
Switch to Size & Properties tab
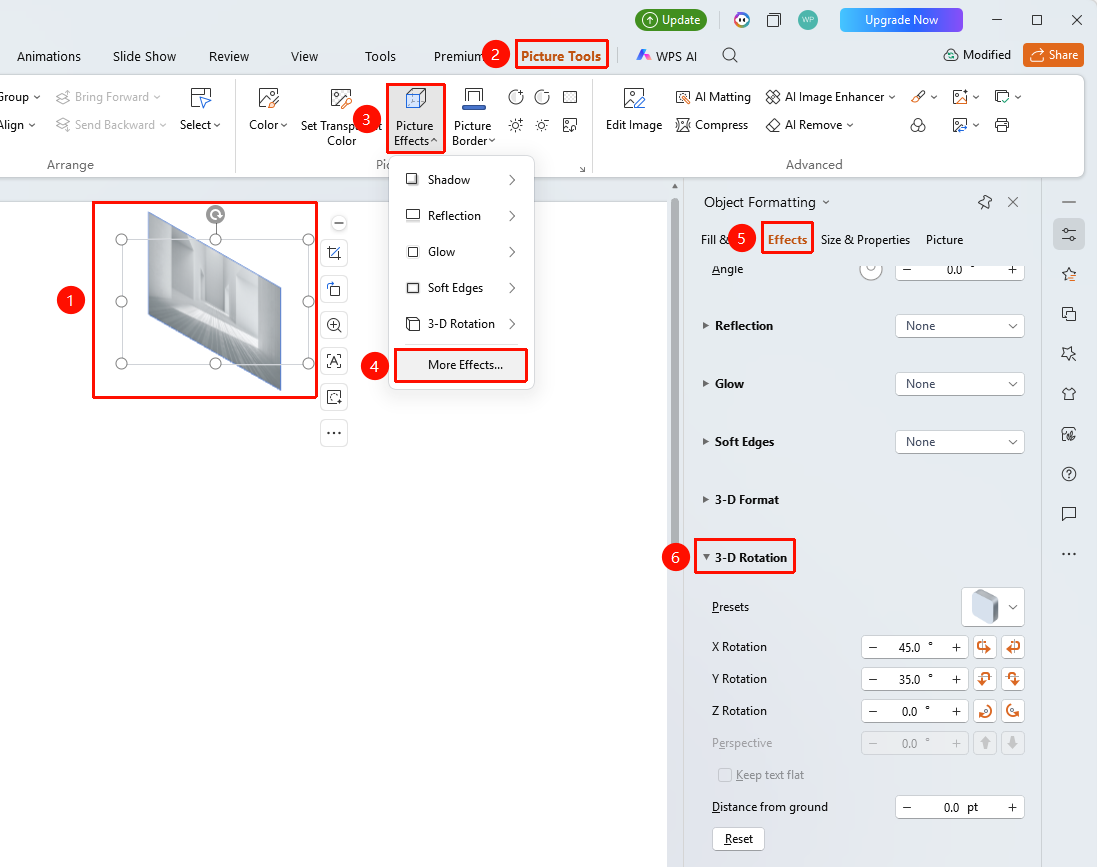(x=865, y=239)
